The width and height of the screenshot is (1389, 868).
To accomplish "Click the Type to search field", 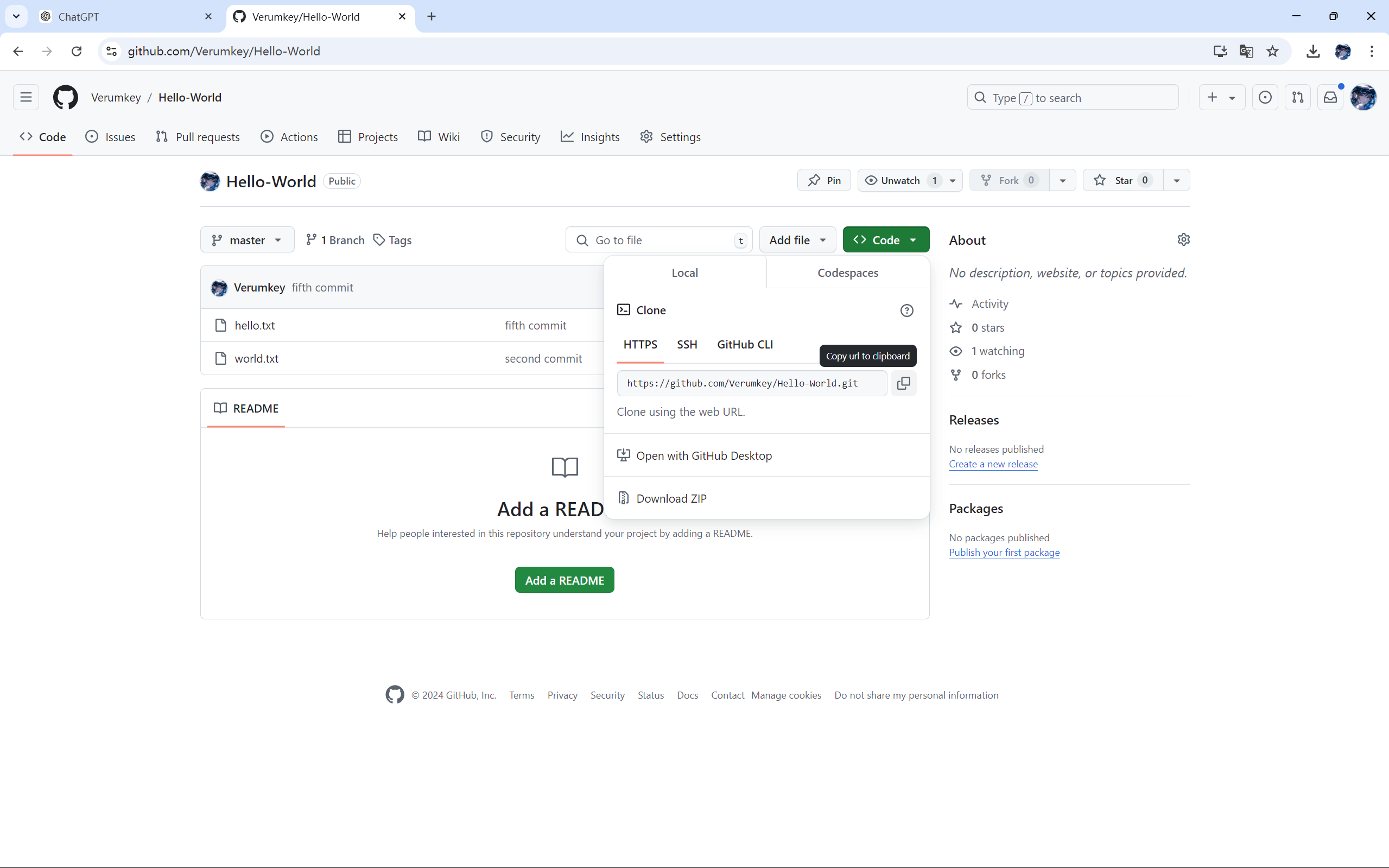I will 1072,98.
